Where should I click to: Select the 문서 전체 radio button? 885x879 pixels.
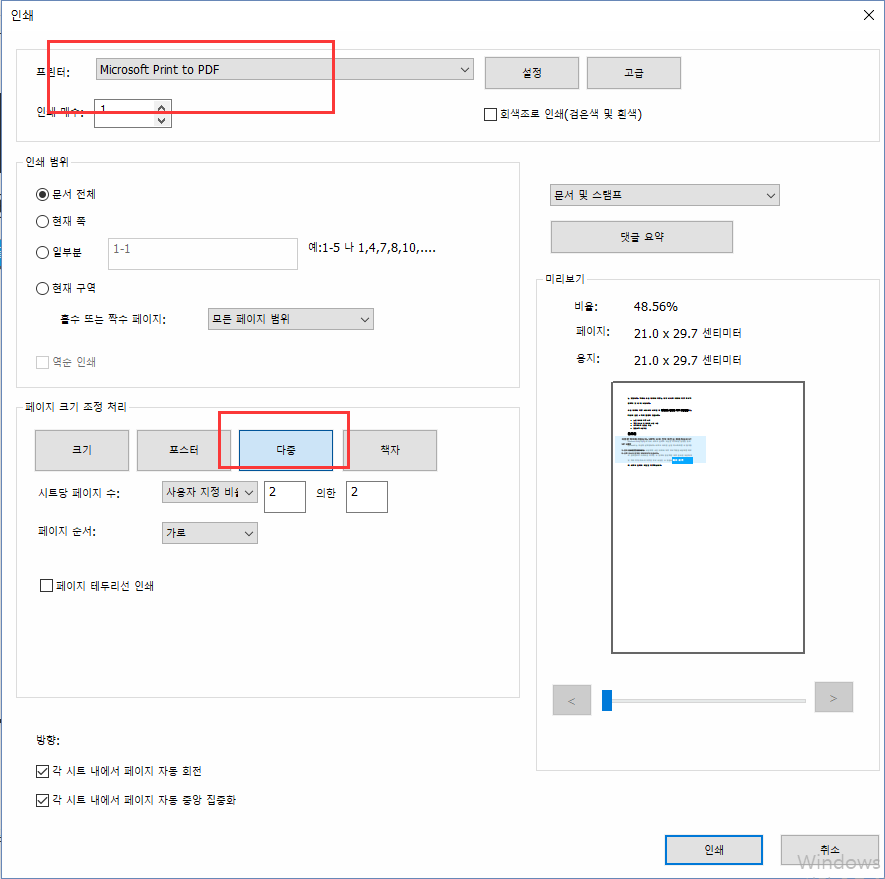click(x=42, y=194)
